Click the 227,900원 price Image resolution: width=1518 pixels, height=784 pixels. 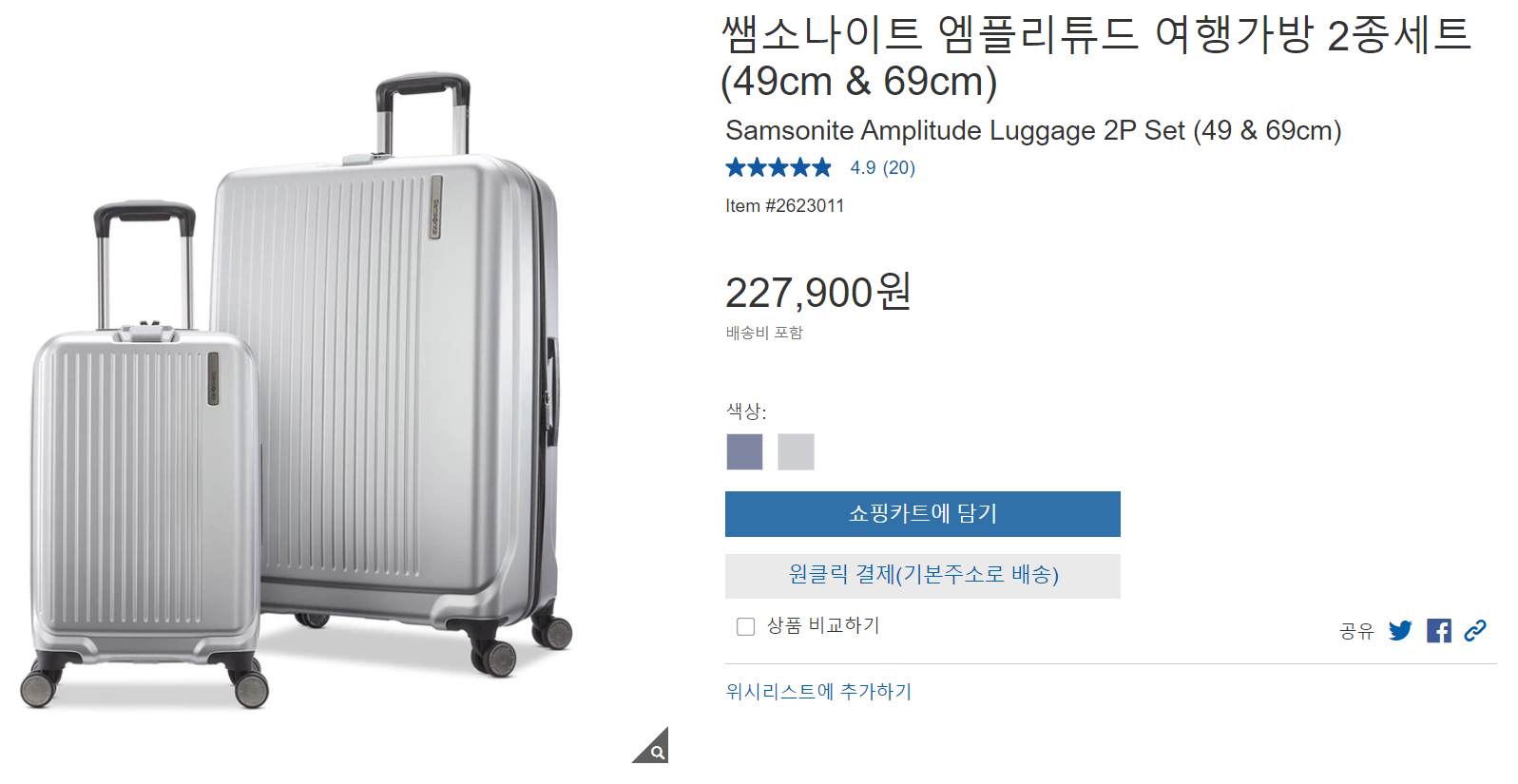pos(818,292)
